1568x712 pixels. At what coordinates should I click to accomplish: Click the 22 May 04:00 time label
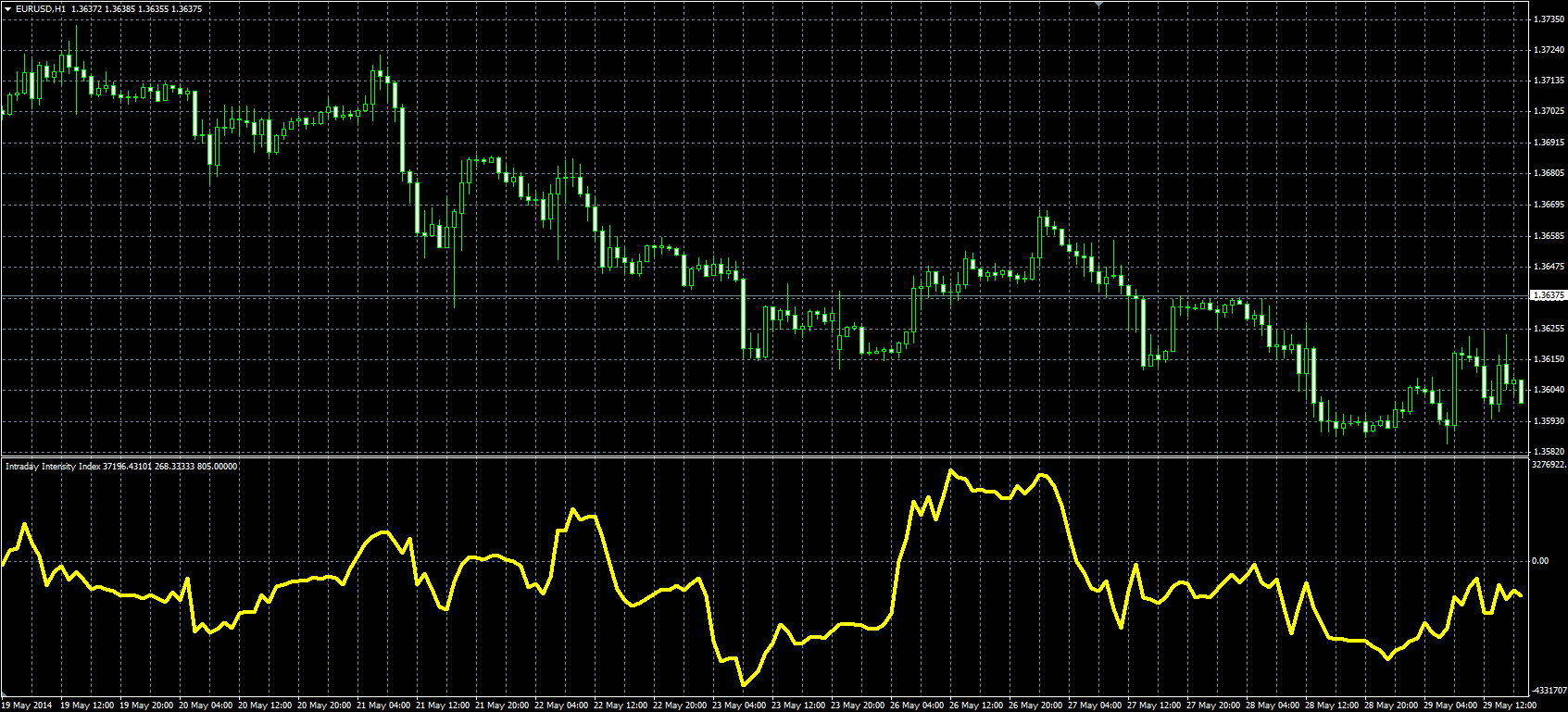pyautogui.click(x=561, y=706)
